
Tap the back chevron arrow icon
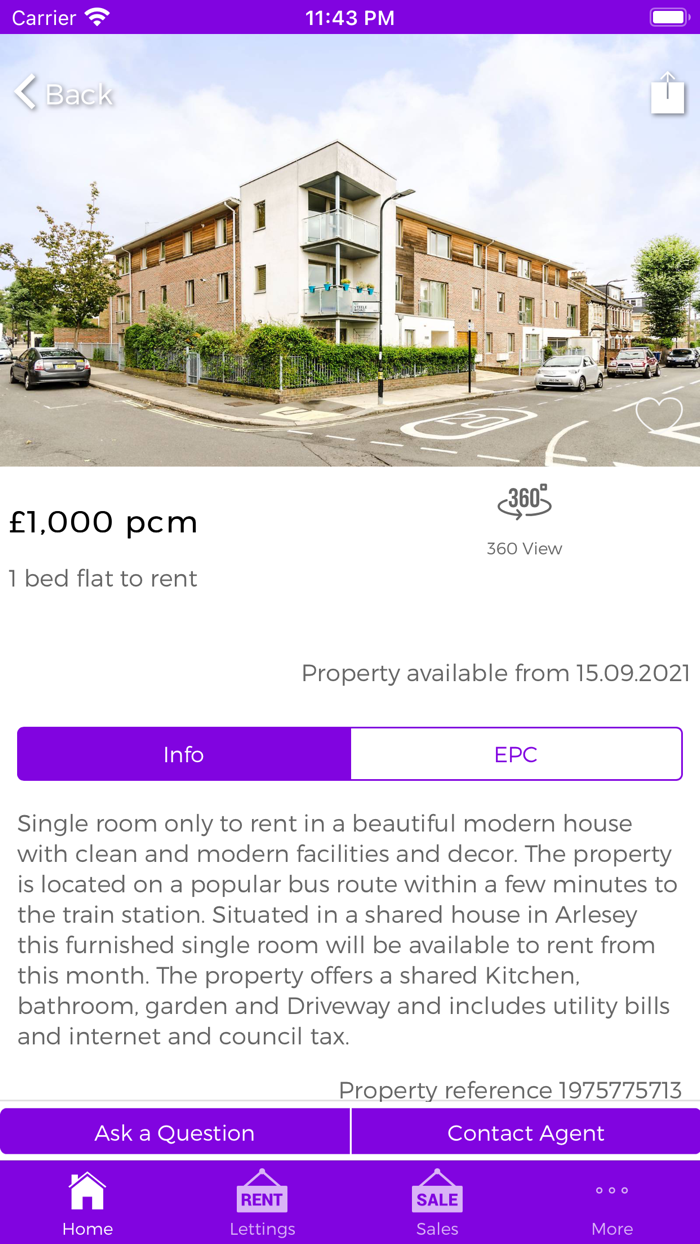(24, 92)
